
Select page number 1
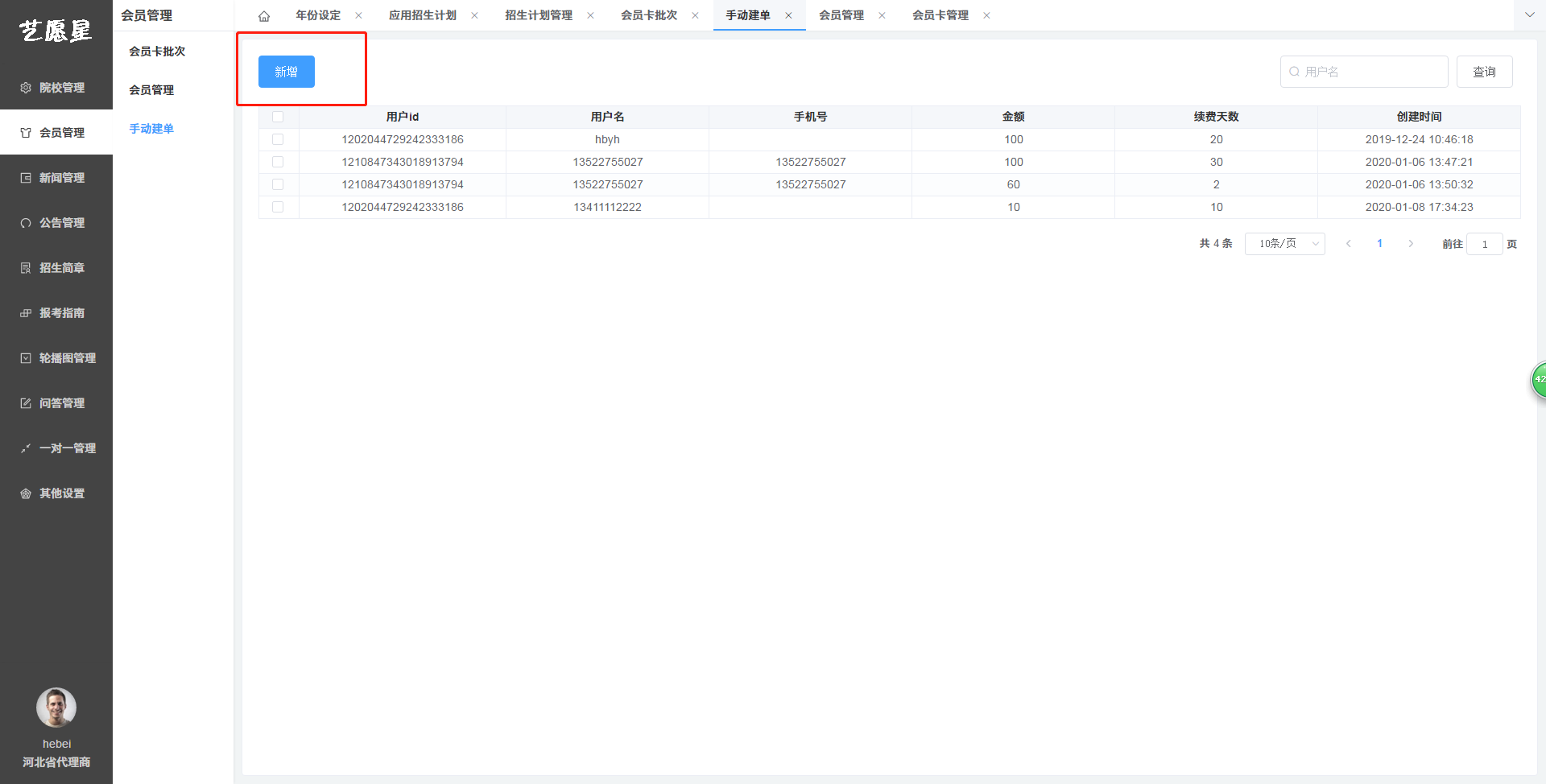point(1379,244)
